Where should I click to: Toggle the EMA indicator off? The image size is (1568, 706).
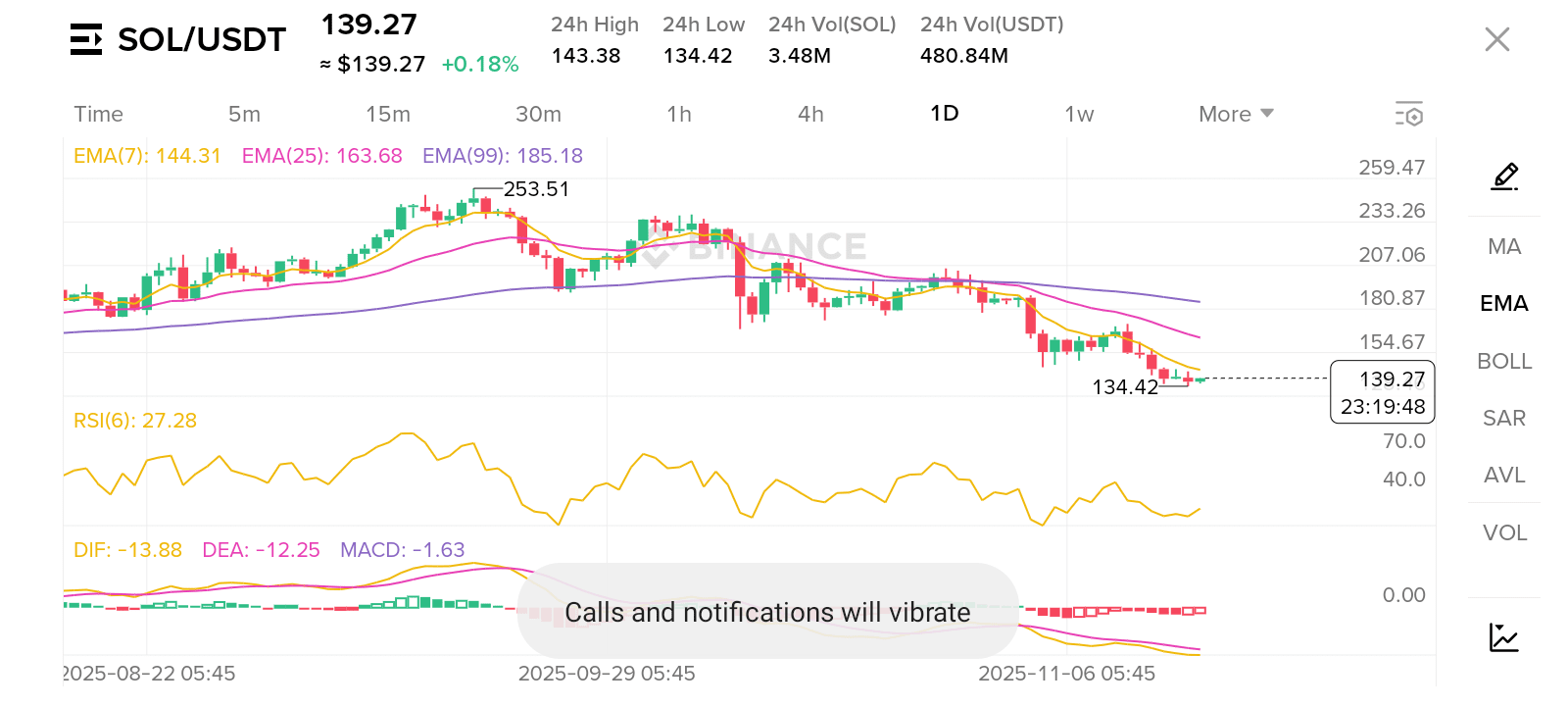coord(1504,303)
